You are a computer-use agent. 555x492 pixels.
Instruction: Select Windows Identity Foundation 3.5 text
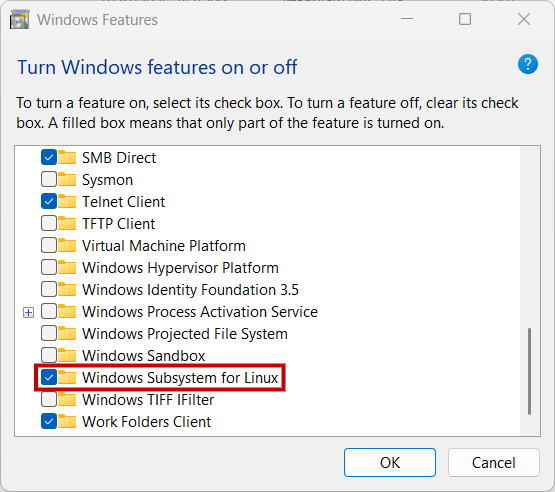tap(190, 290)
